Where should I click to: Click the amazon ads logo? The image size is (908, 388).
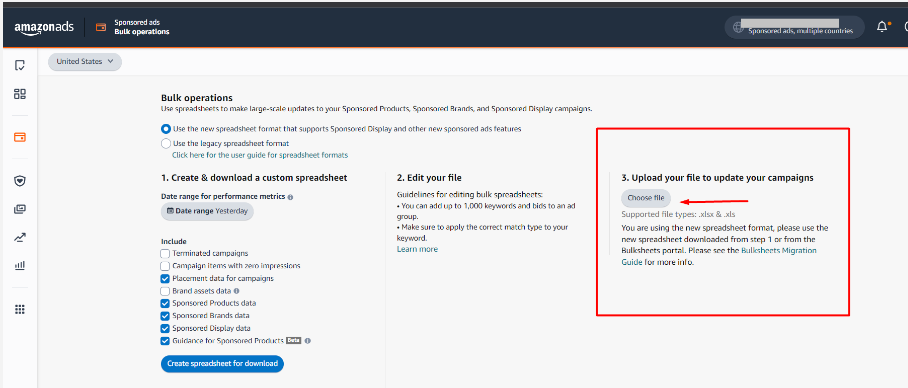pos(44,27)
